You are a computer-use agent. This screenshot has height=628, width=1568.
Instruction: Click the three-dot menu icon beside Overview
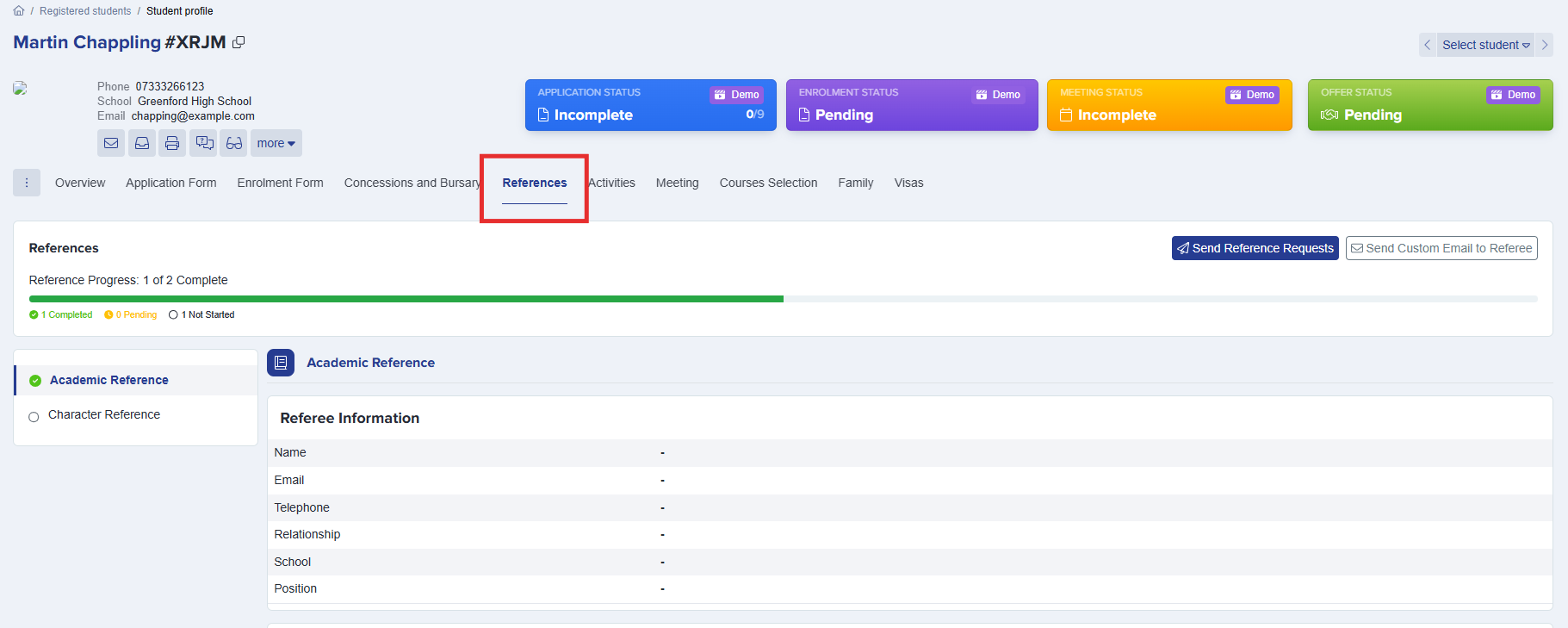(x=27, y=183)
